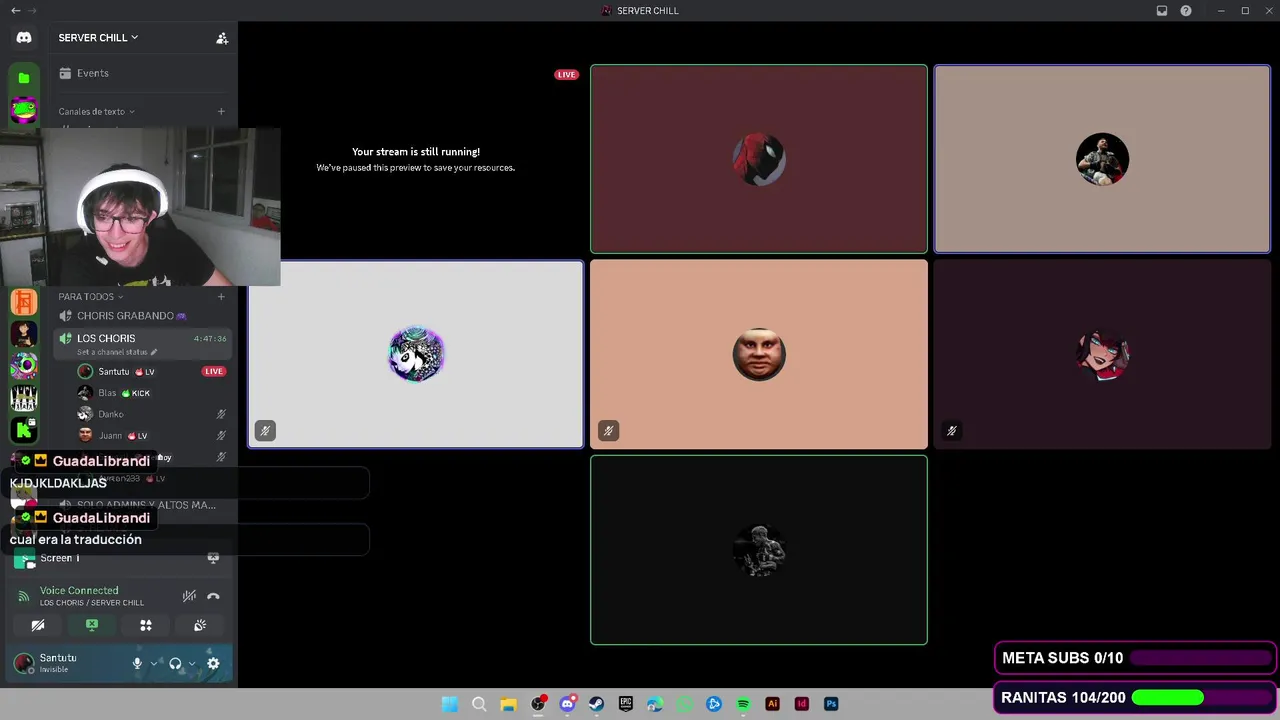Open the soundboard button

200,625
